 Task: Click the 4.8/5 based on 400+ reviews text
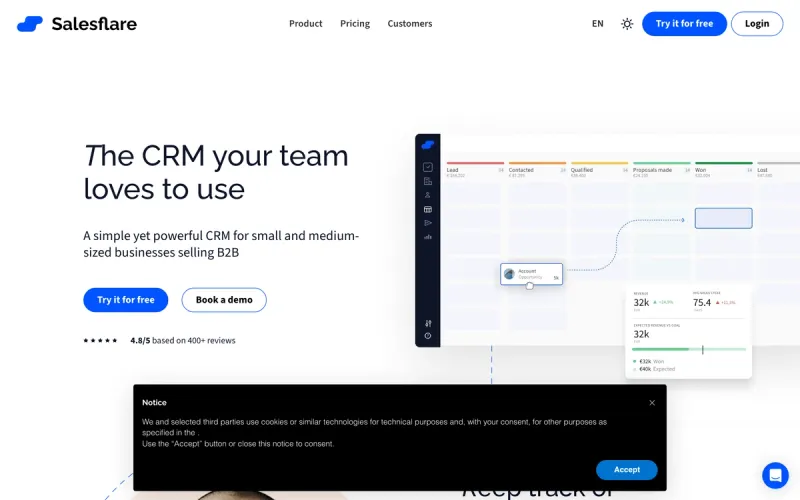pyautogui.click(x=183, y=341)
